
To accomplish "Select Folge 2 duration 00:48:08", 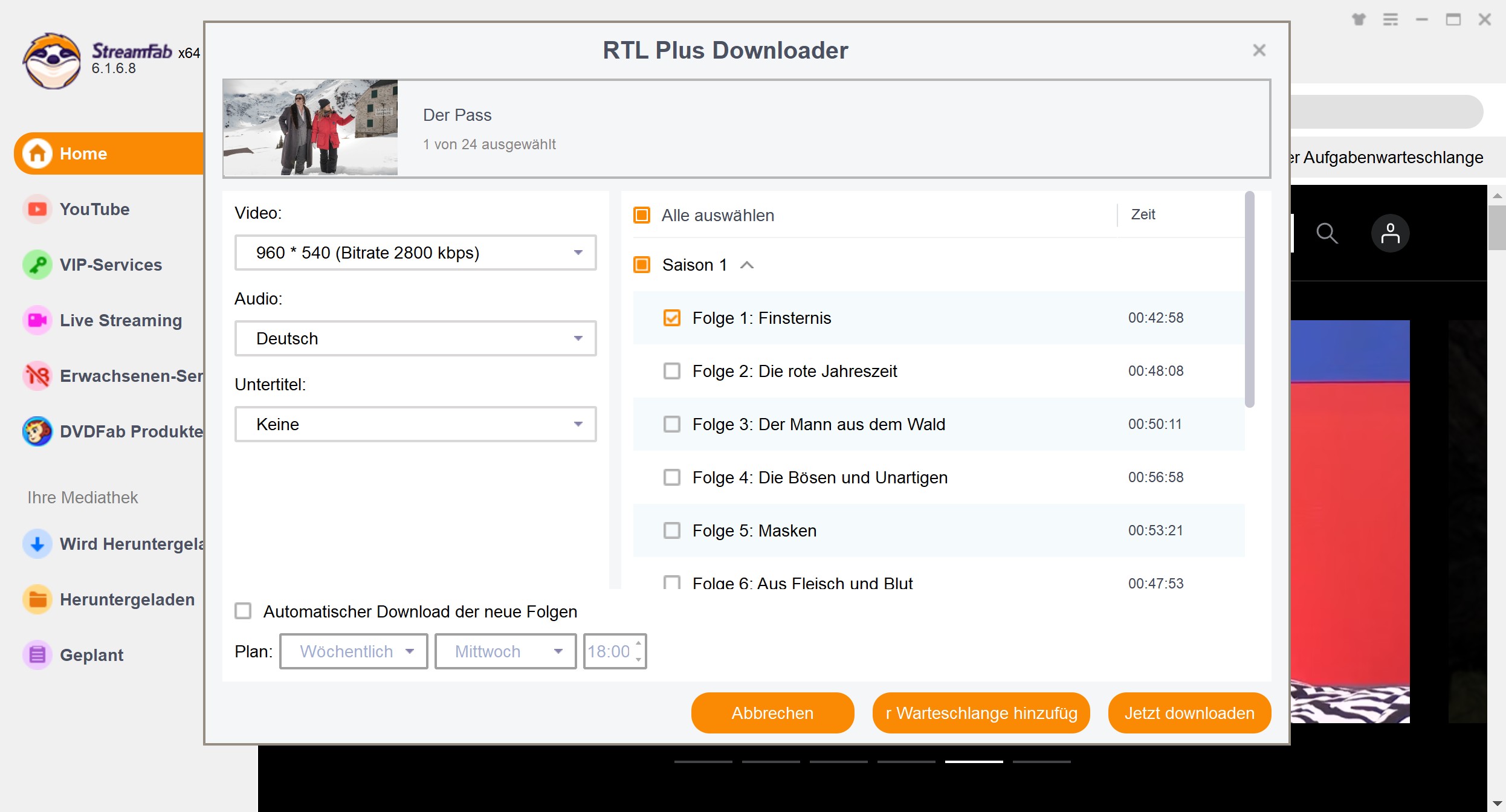I will coord(1155,371).
